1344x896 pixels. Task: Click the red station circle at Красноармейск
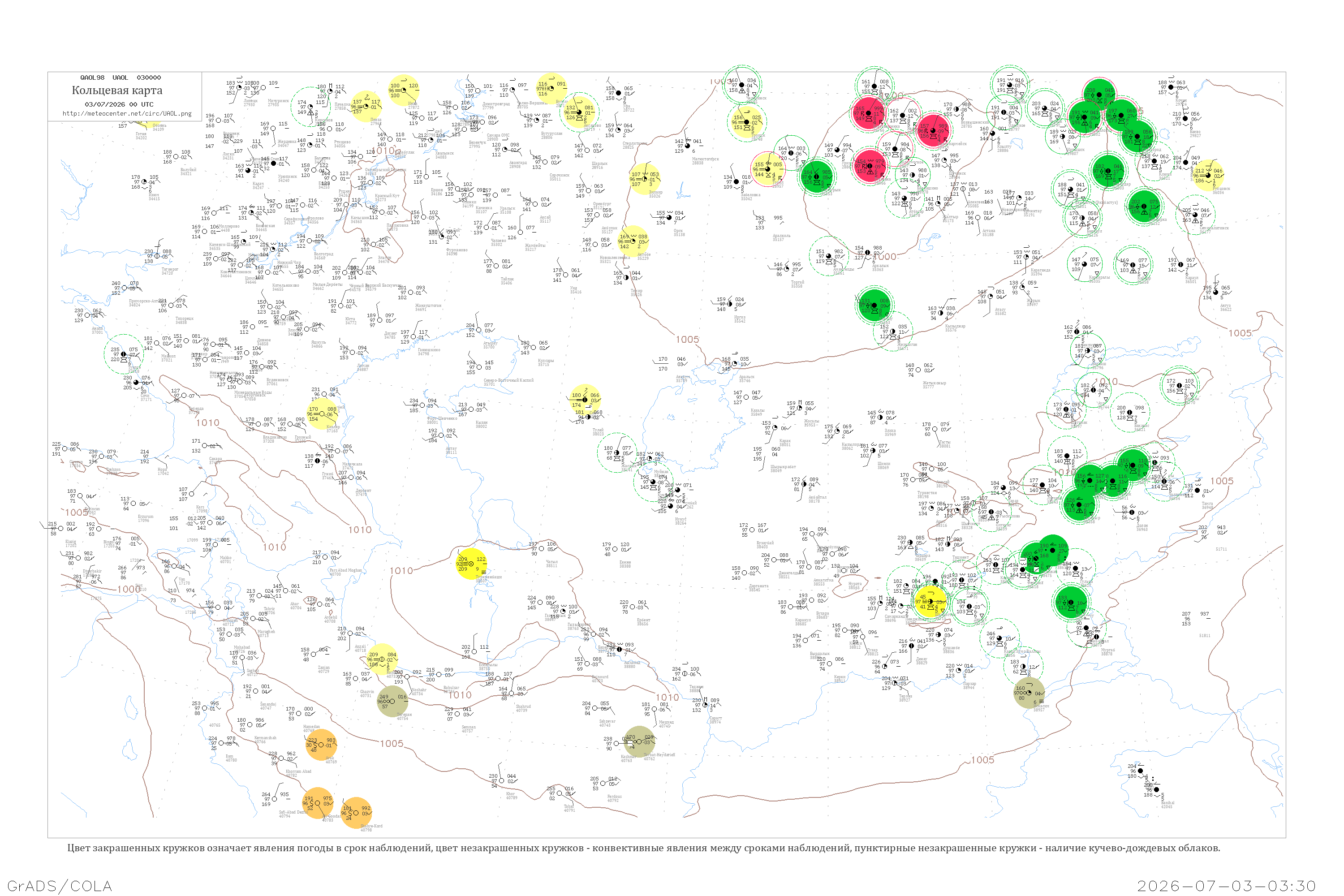click(x=933, y=130)
